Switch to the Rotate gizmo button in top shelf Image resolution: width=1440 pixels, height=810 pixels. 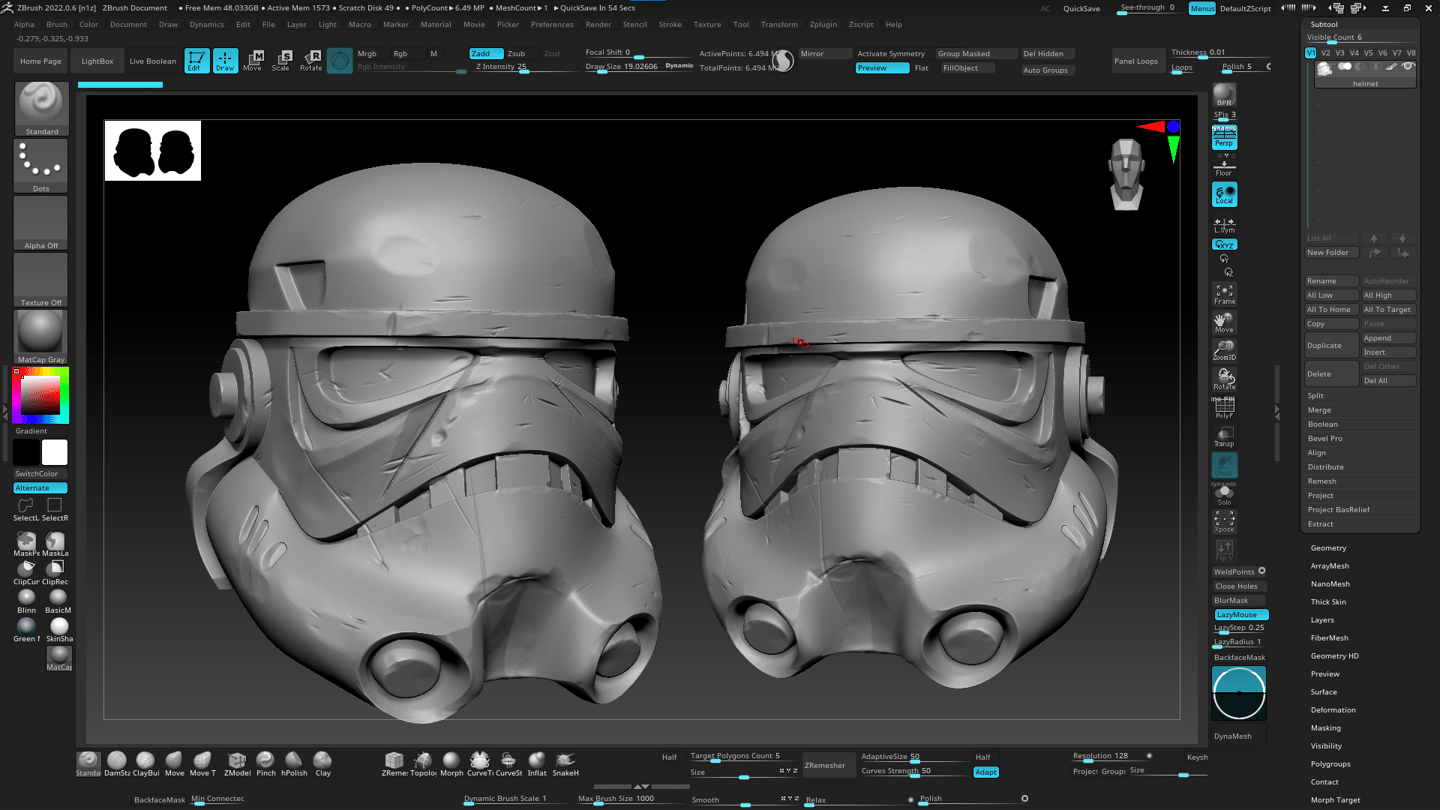[x=311, y=61]
